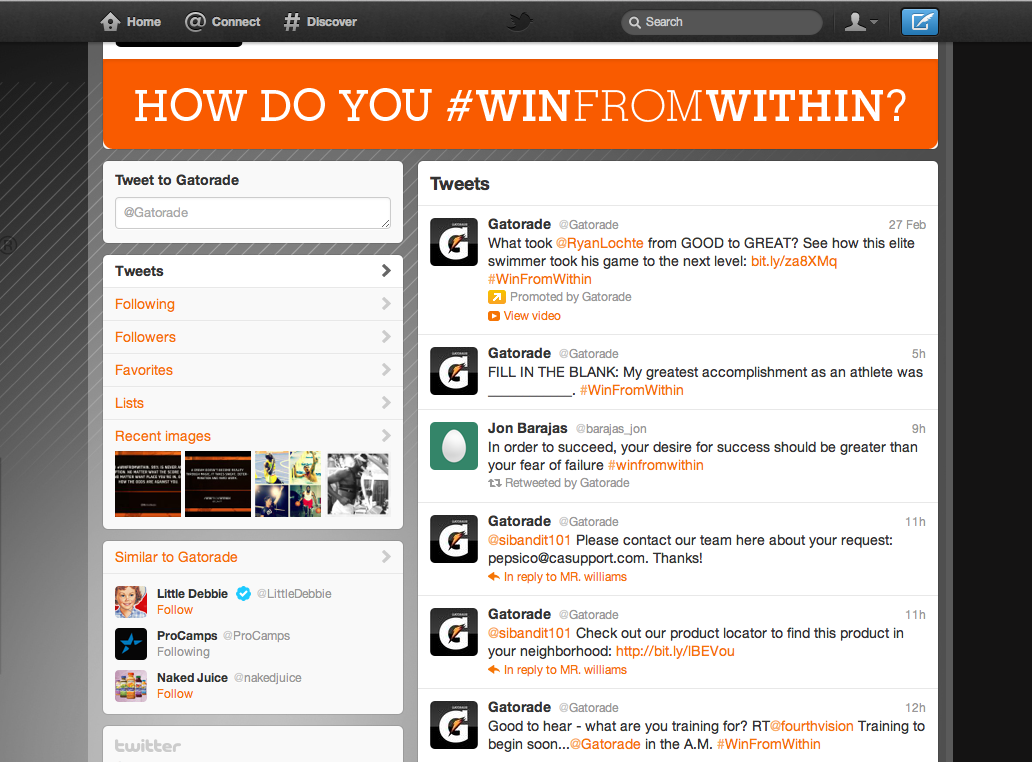Compose a new tweet

coord(919,22)
